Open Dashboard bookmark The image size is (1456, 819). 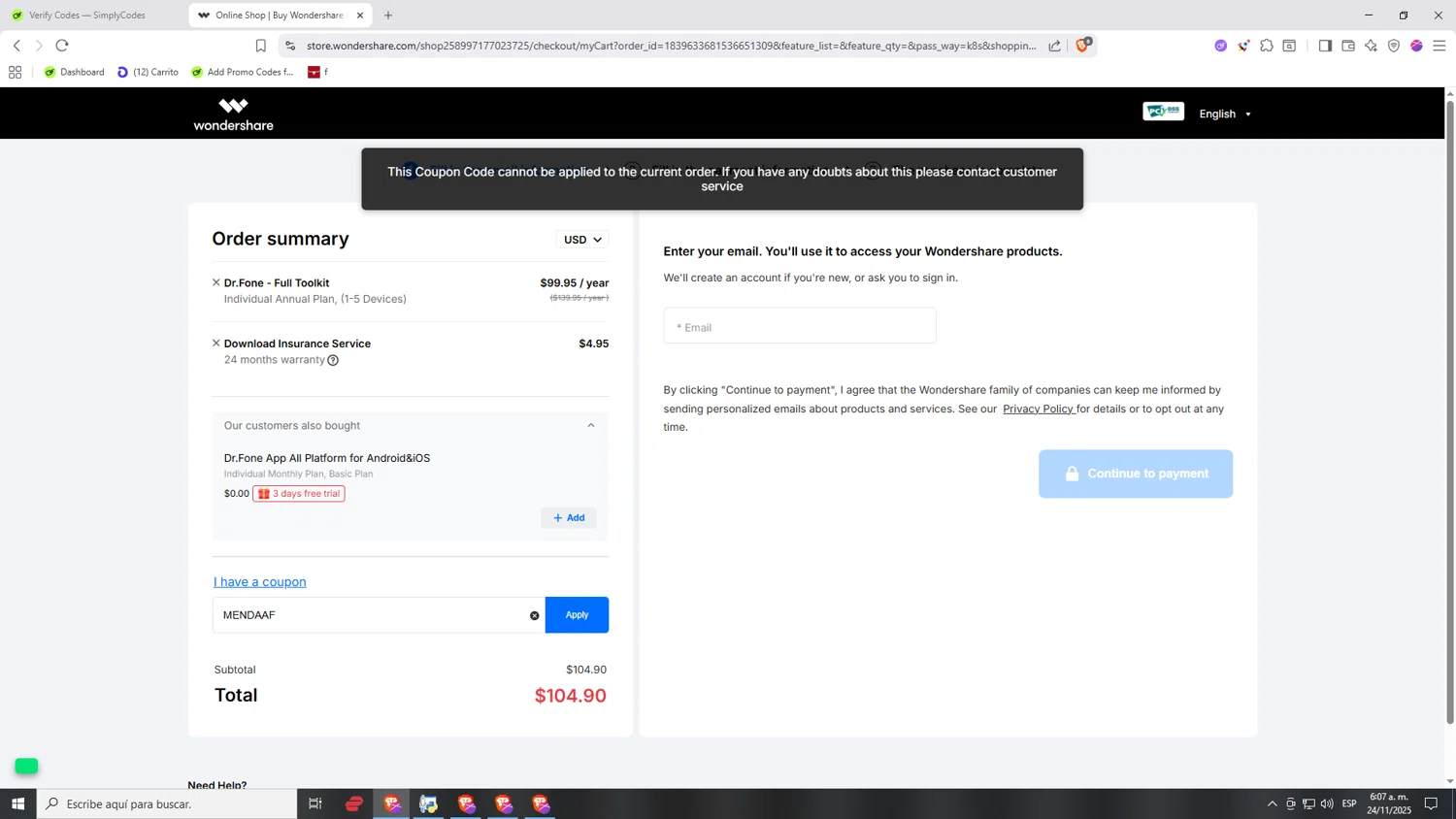pos(75,72)
